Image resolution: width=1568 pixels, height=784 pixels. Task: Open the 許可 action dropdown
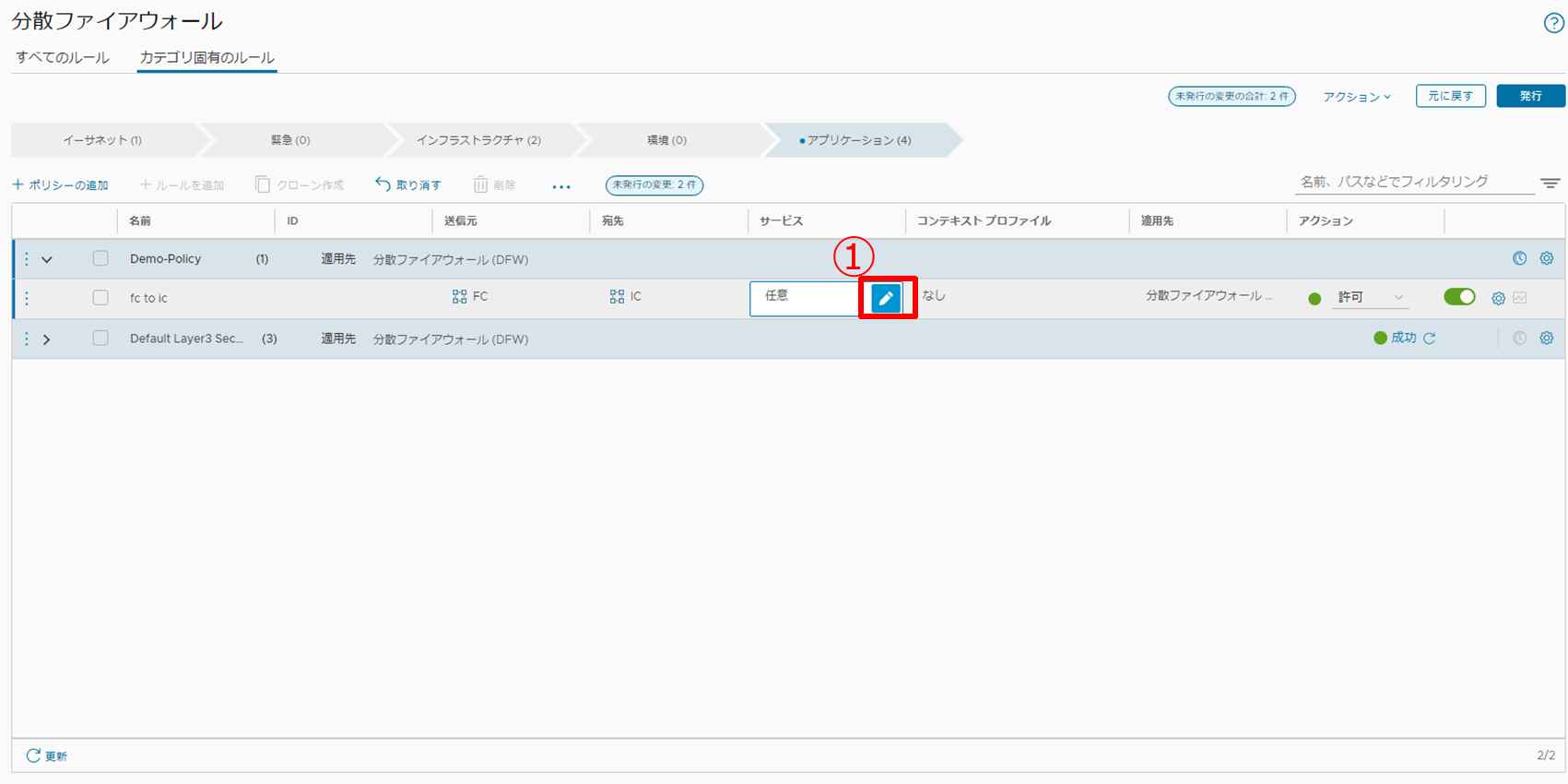tap(1370, 297)
